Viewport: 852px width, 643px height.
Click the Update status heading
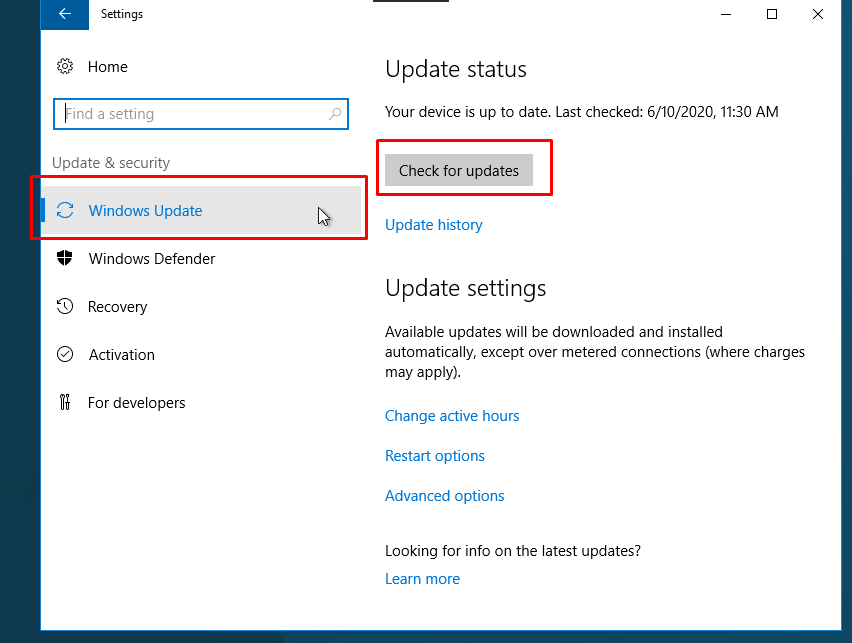(x=456, y=70)
